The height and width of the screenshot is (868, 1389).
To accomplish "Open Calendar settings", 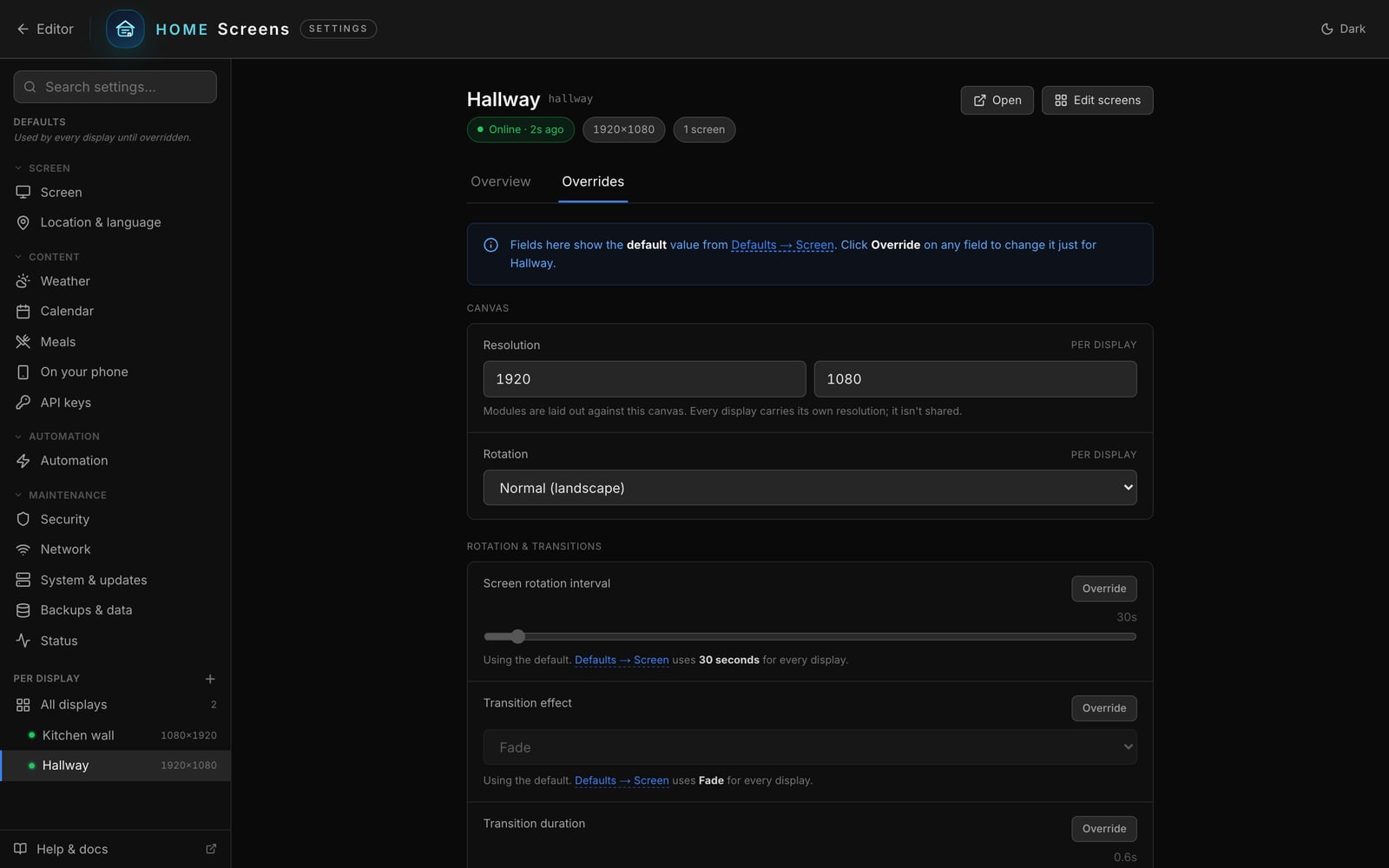I will (115, 311).
